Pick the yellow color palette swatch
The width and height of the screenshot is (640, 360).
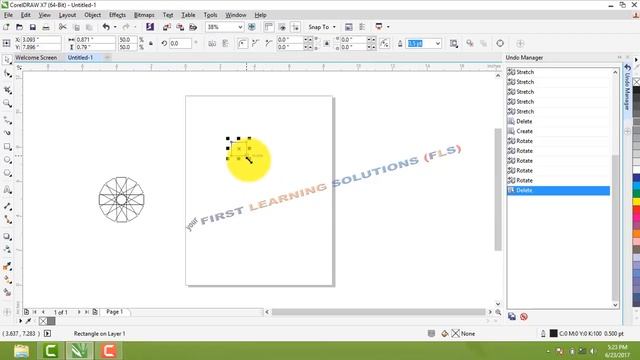click(x=636, y=202)
